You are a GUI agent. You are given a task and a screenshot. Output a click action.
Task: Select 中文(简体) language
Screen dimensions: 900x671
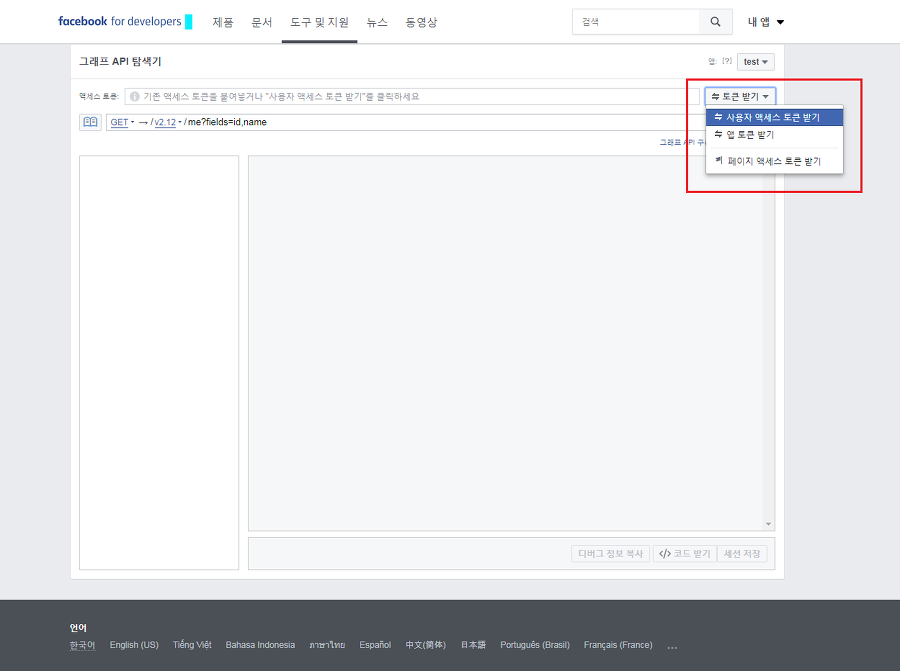(425, 645)
